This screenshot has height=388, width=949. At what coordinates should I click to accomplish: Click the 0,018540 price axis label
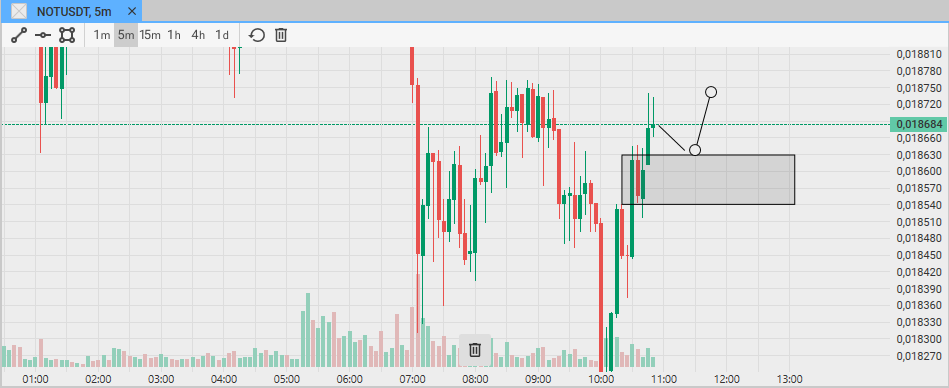pyautogui.click(x=920, y=205)
